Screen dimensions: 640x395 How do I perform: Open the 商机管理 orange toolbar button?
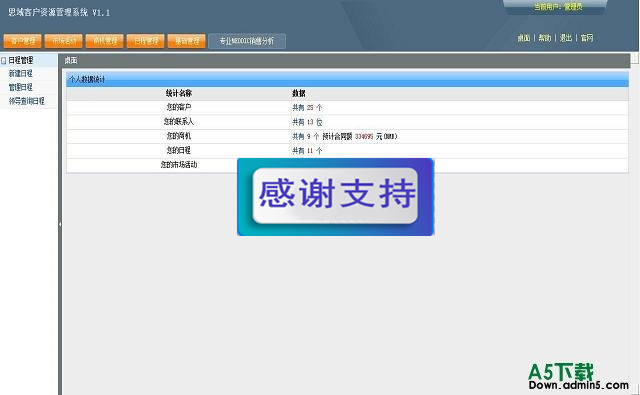coord(105,41)
